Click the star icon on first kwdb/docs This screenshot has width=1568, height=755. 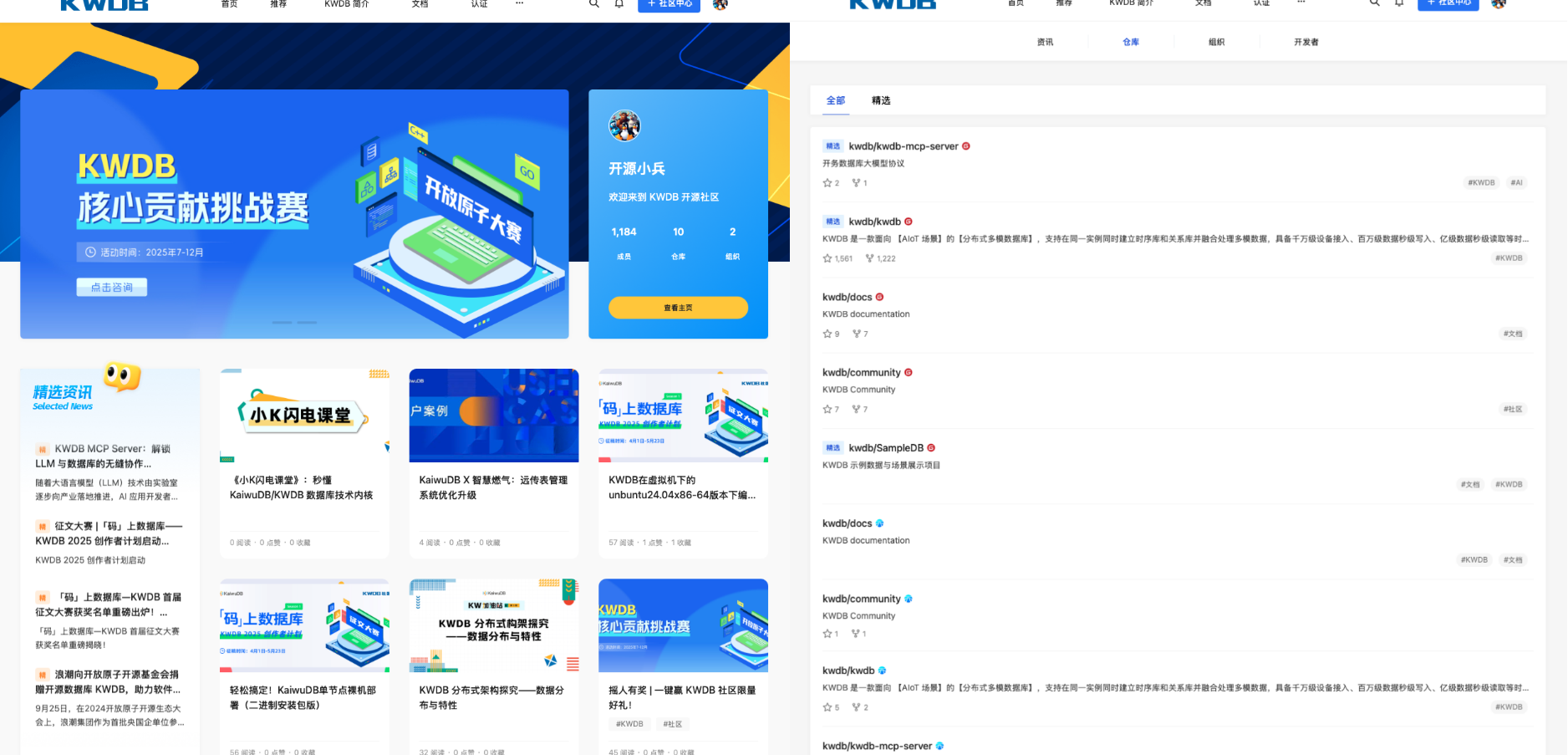point(827,334)
